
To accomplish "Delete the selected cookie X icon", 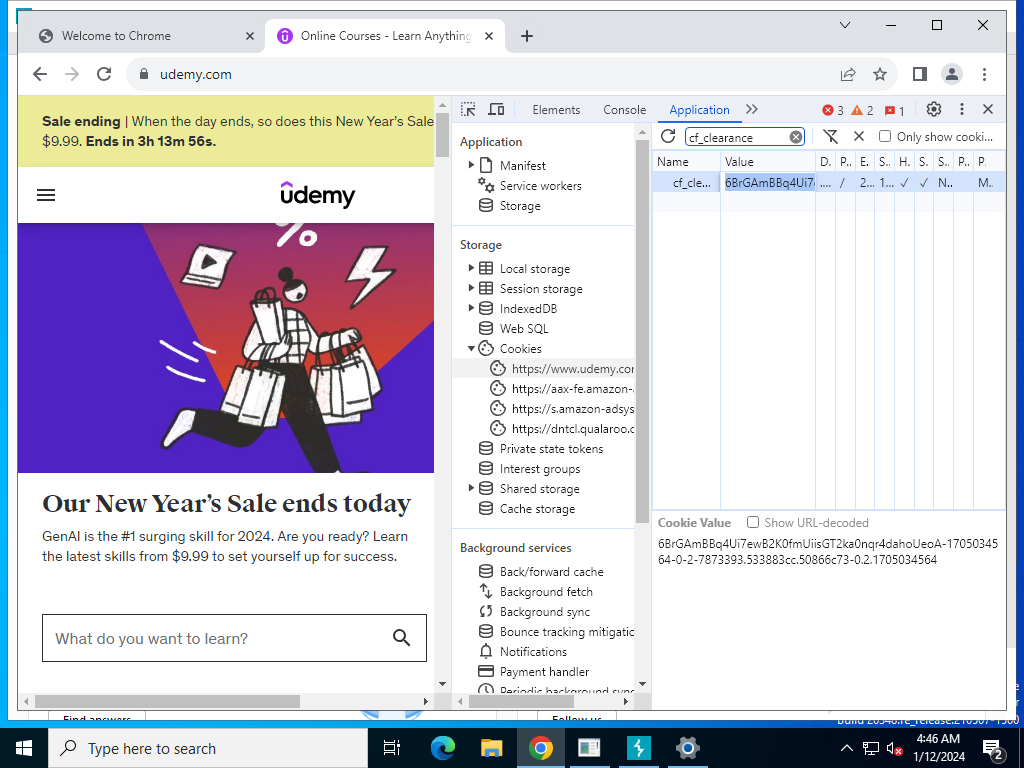I will [859, 136].
